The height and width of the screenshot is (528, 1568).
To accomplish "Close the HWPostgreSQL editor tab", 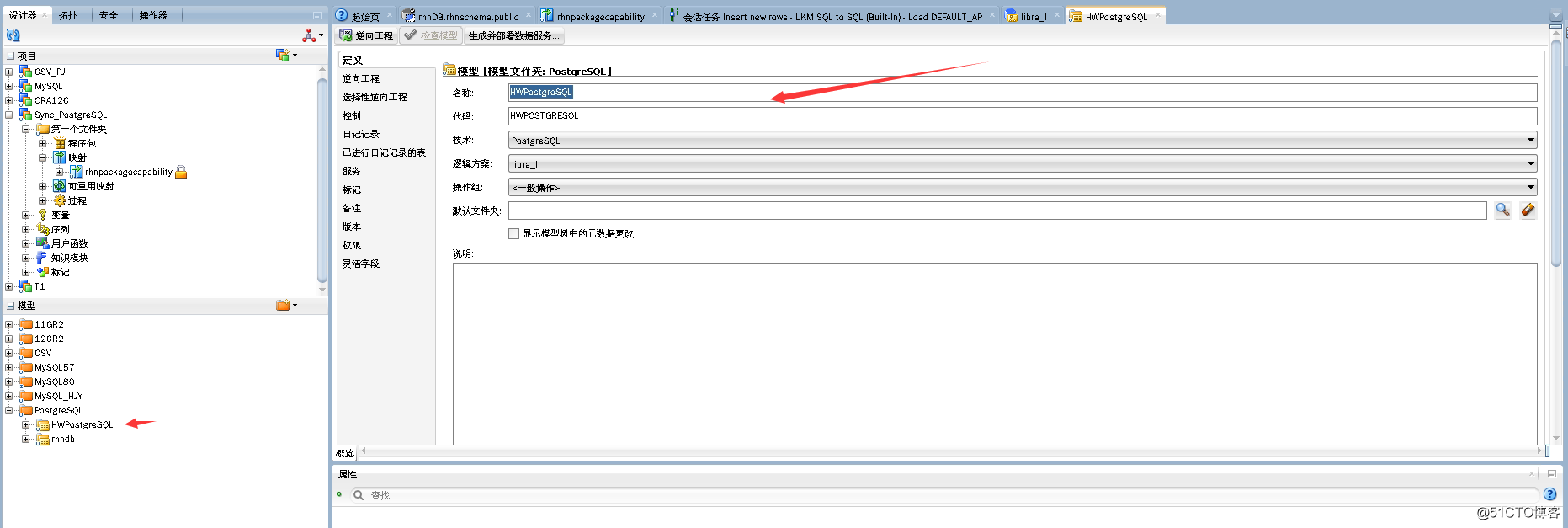I will (x=1158, y=15).
